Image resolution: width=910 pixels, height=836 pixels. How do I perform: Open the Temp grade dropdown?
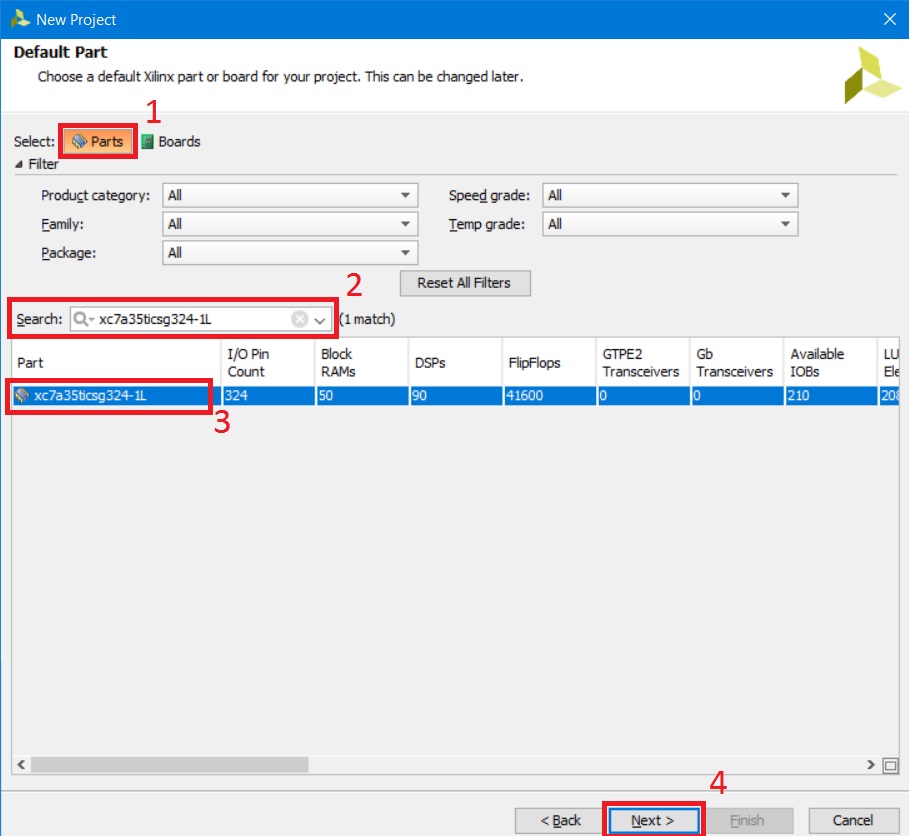[670, 225]
